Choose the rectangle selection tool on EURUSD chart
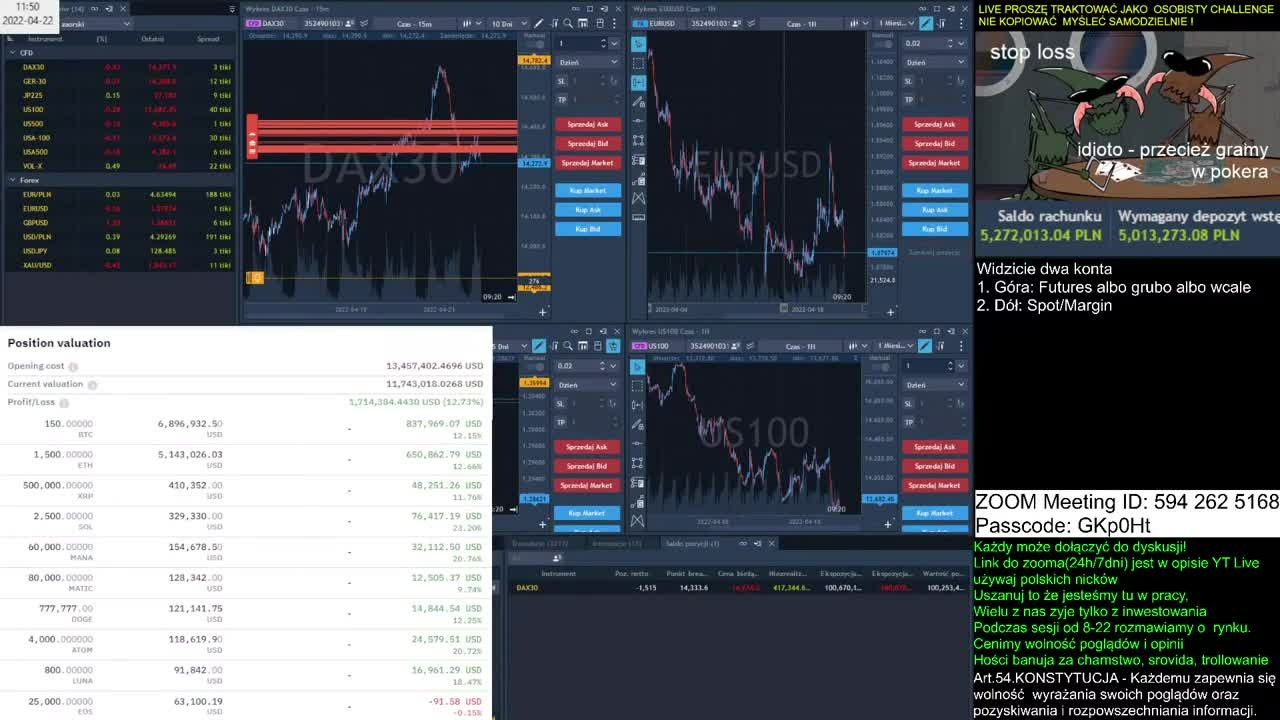This screenshot has height=720, width=1280. tap(638, 63)
